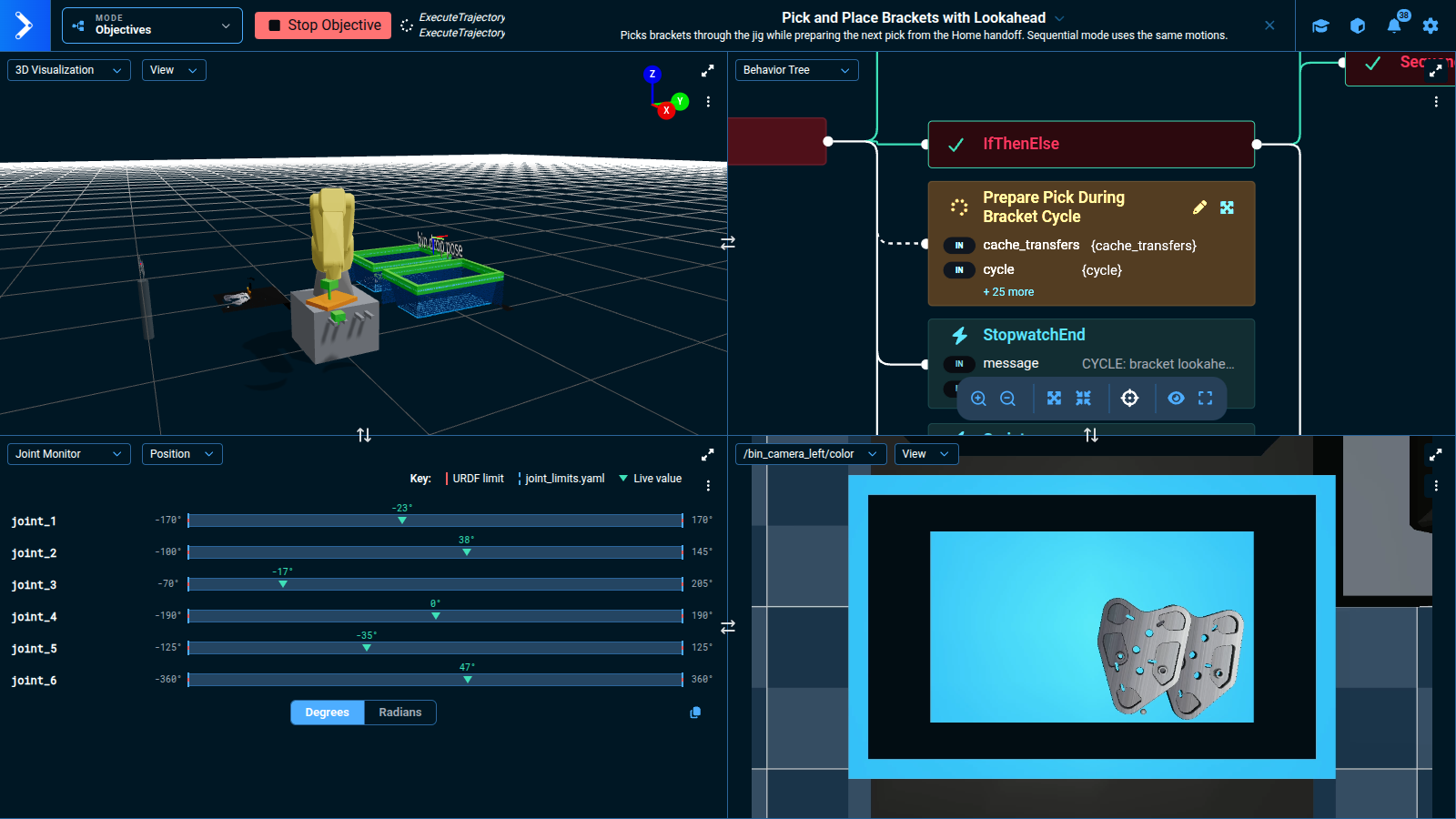Click the joint_6 position slider bar
Image resolution: width=1456 pixels, height=819 pixels.
[435, 680]
